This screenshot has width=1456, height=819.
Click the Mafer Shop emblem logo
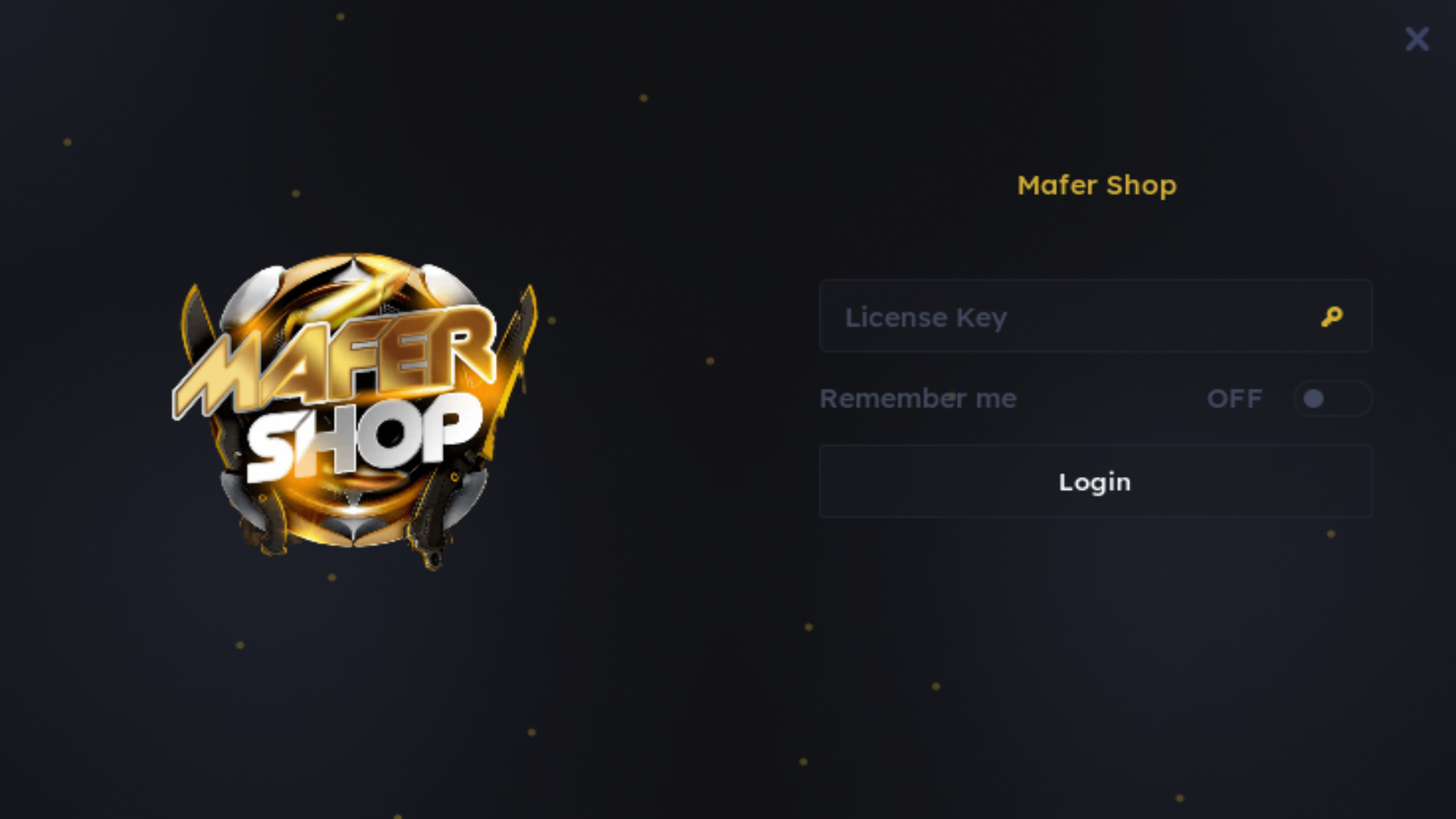(355, 410)
